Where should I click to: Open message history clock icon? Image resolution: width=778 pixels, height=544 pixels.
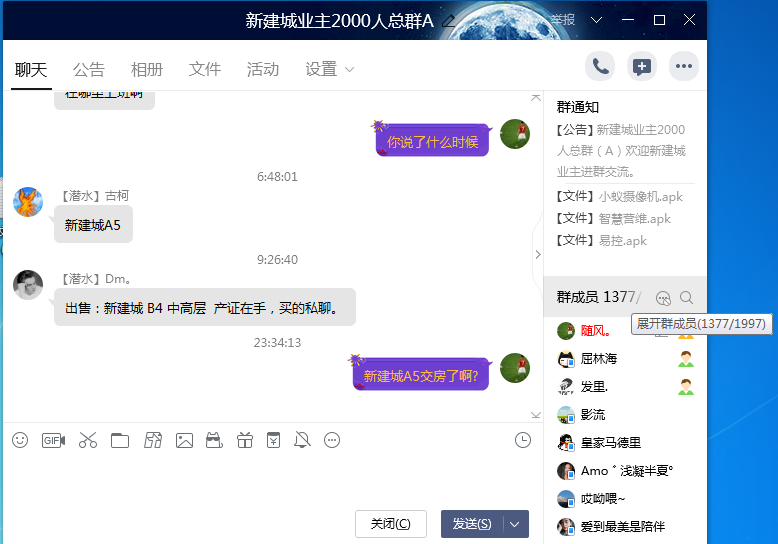point(522,440)
